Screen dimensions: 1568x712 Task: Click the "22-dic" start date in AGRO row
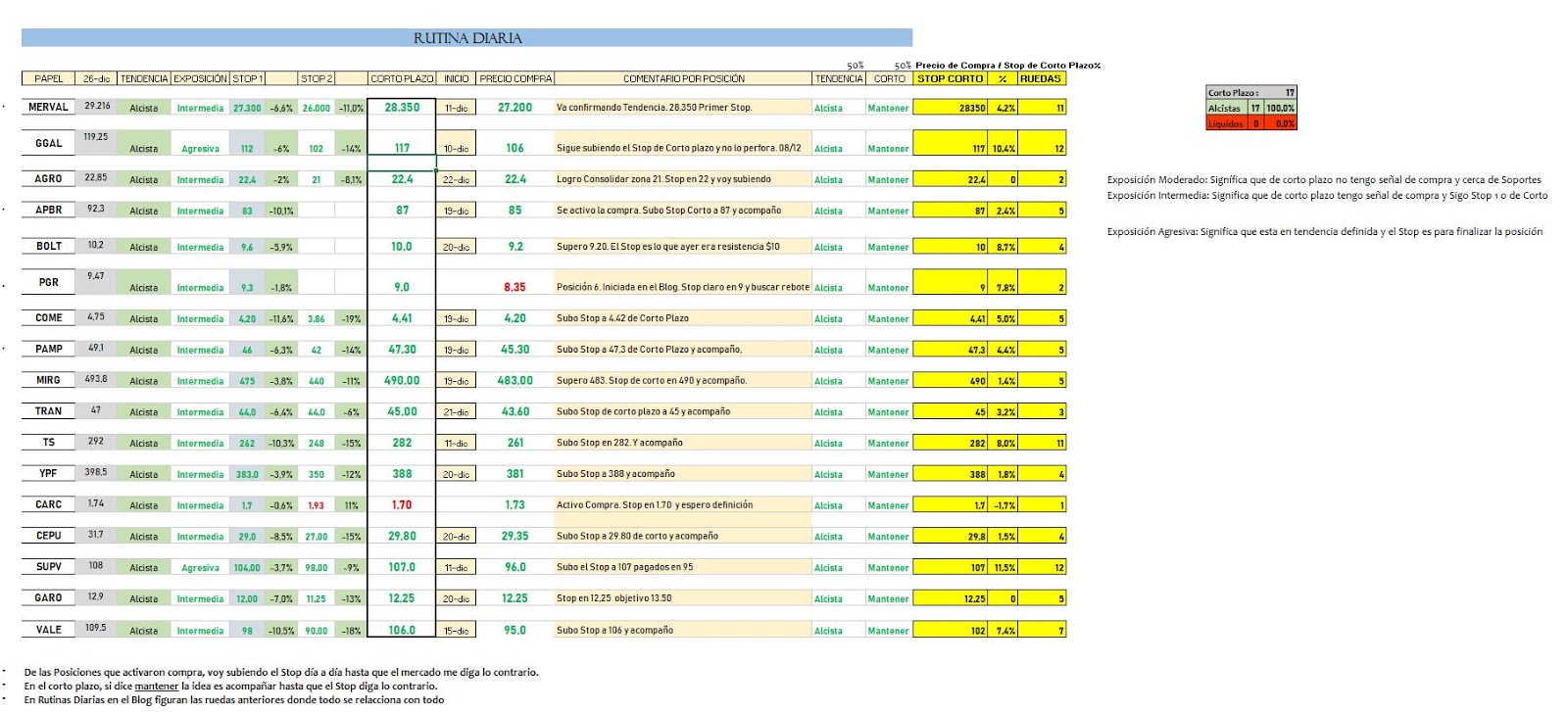(456, 179)
